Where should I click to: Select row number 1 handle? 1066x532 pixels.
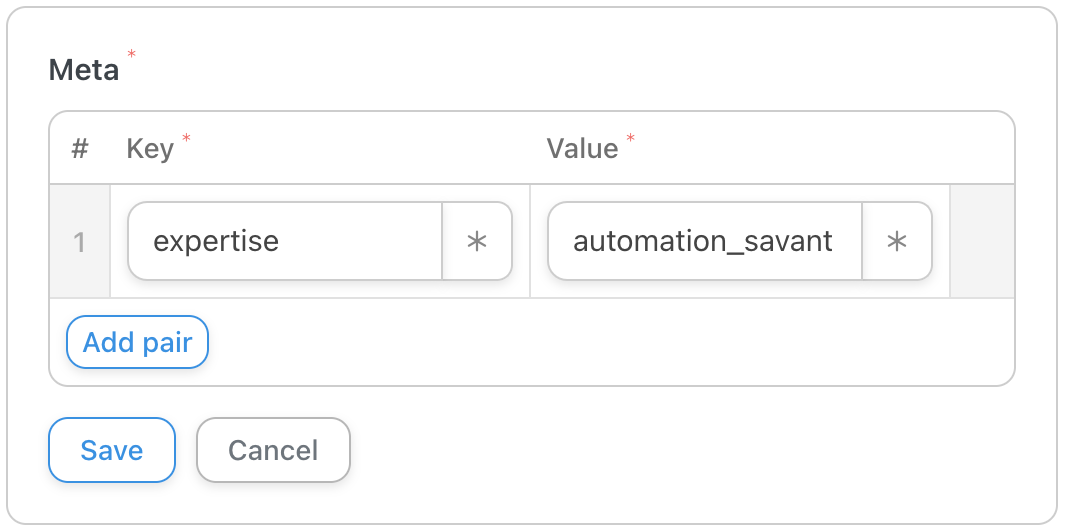[x=80, y=241]
